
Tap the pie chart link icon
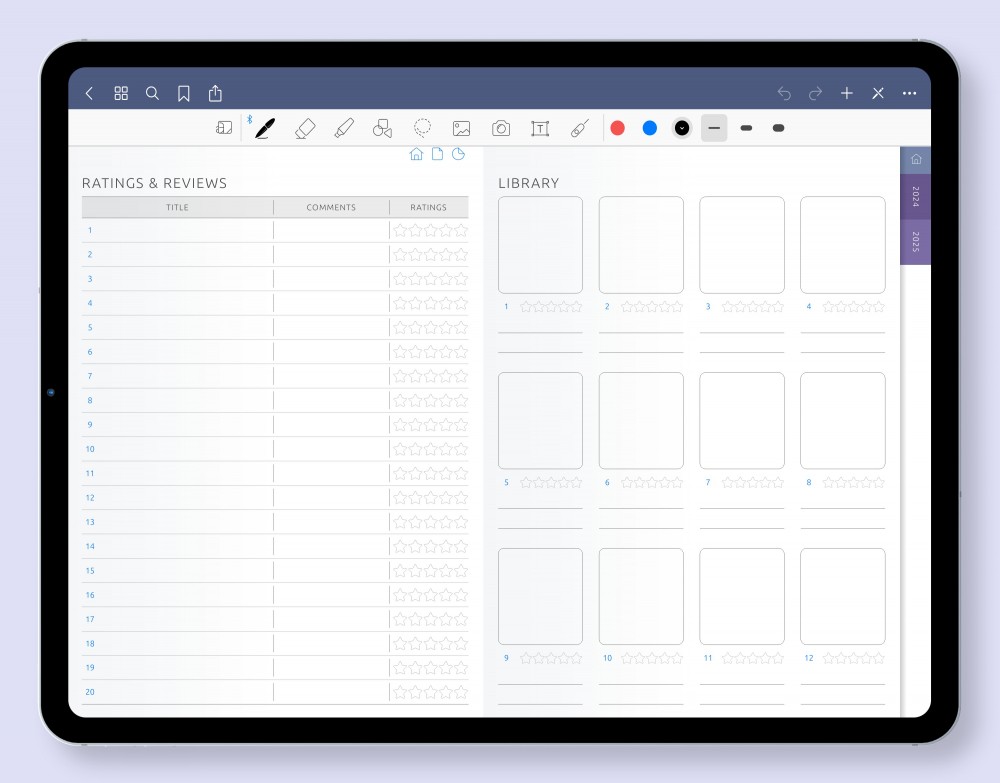coord(459,154)
